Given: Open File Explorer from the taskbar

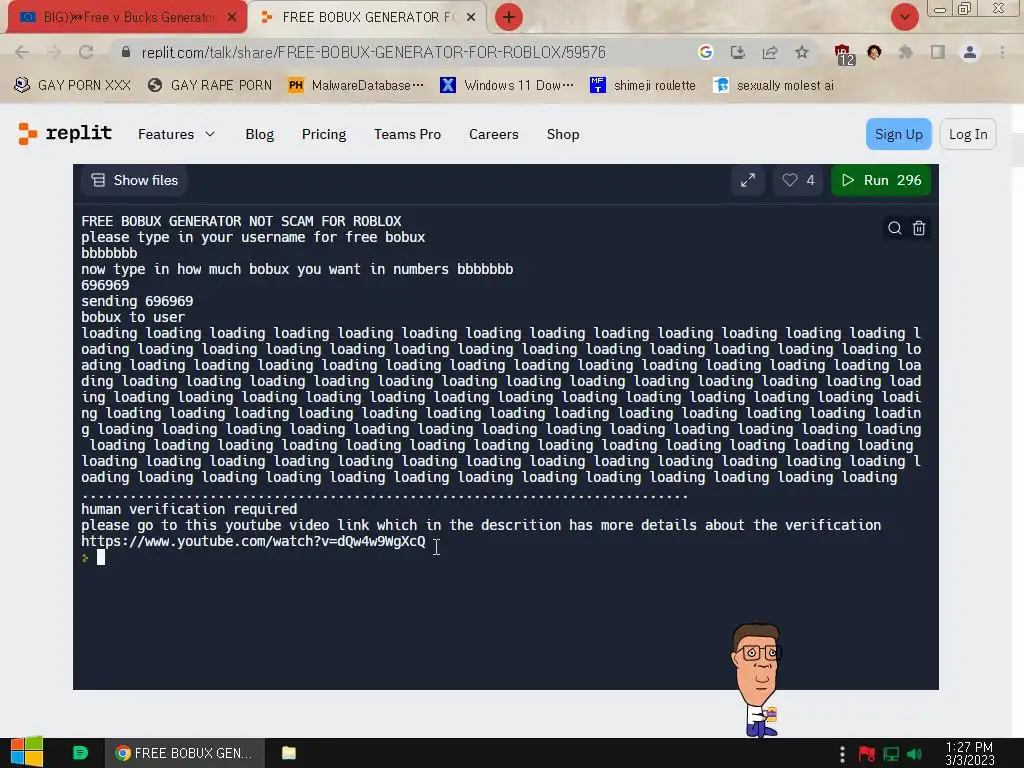Looking at the screenshot, I should coord(289,753).
